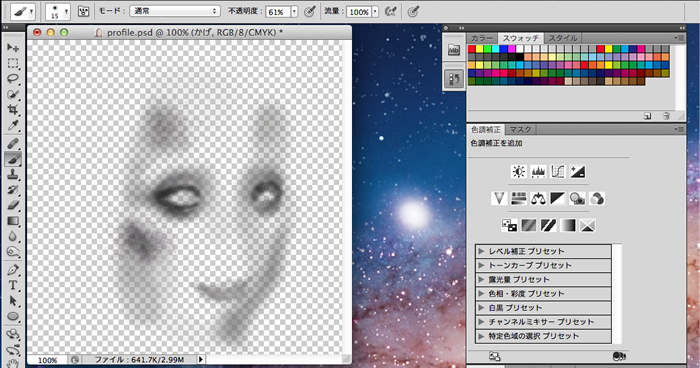
Task: Create a new swatch from foreground color
Action: [x=647, y=116]
